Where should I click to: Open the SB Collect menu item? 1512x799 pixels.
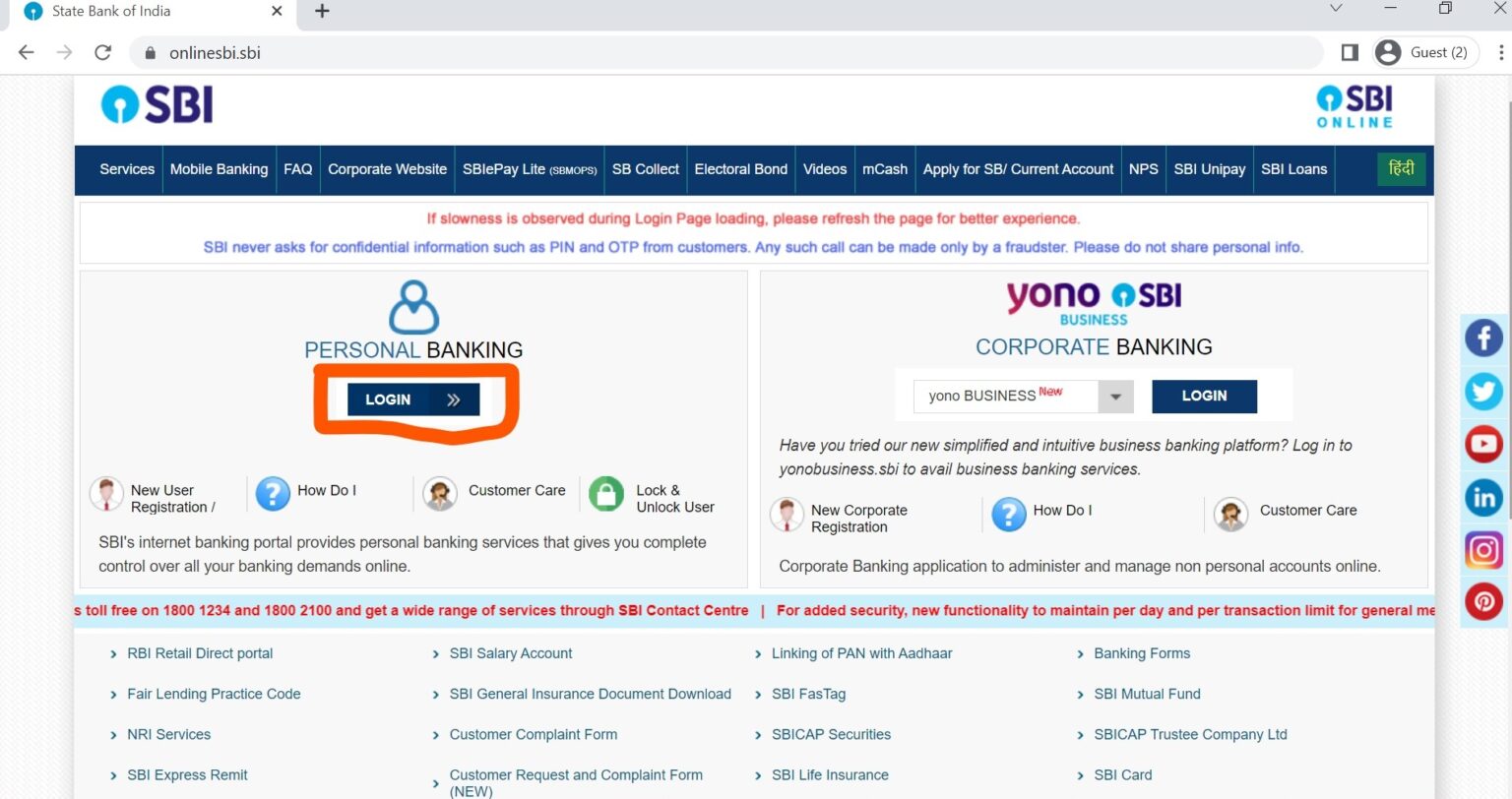646,169
